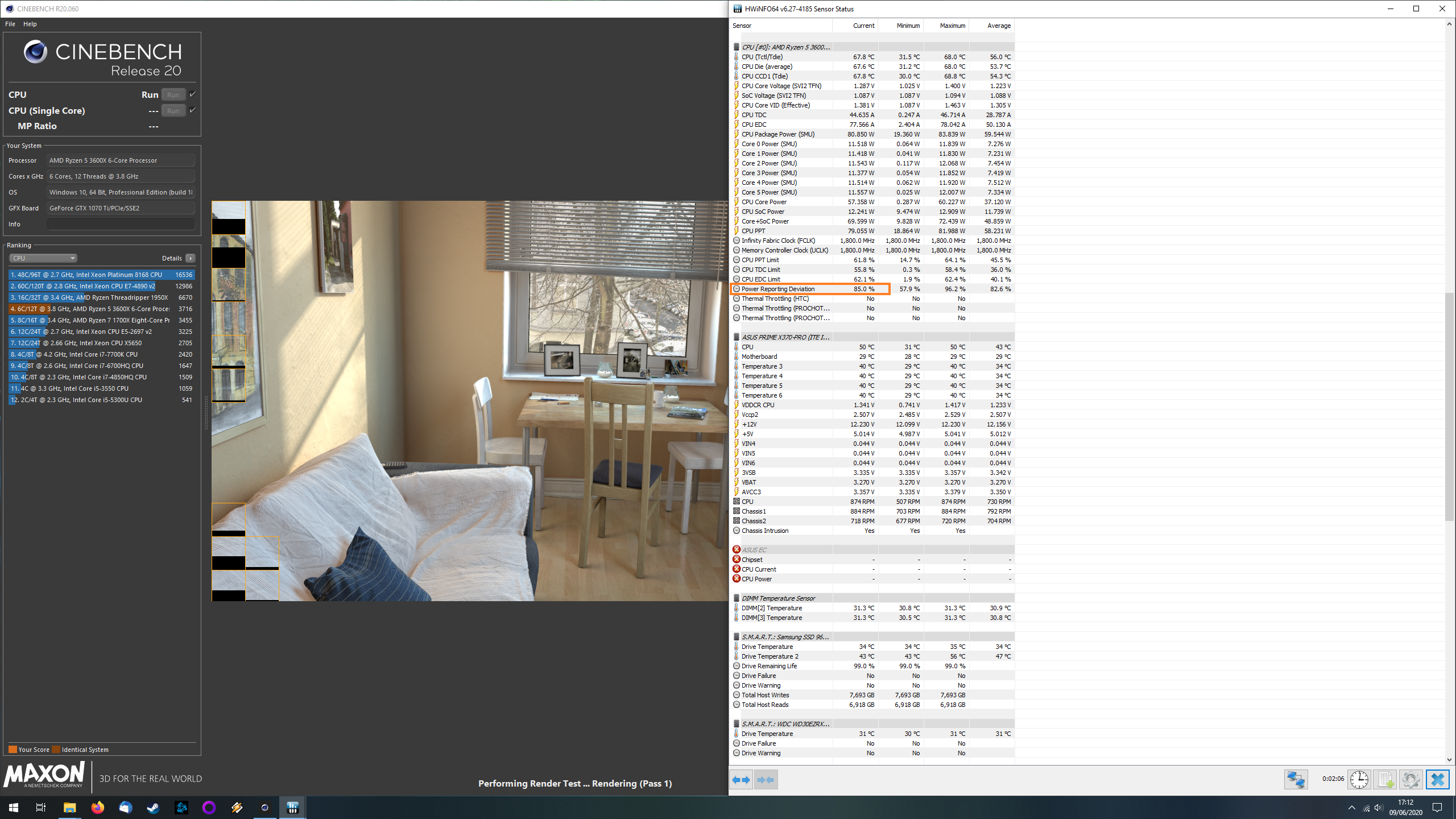Click the S.M.A.R.T.: WDC WD30EZRX group header
This screenshot has width=1456, height=819.
click(x=872, y=724)
